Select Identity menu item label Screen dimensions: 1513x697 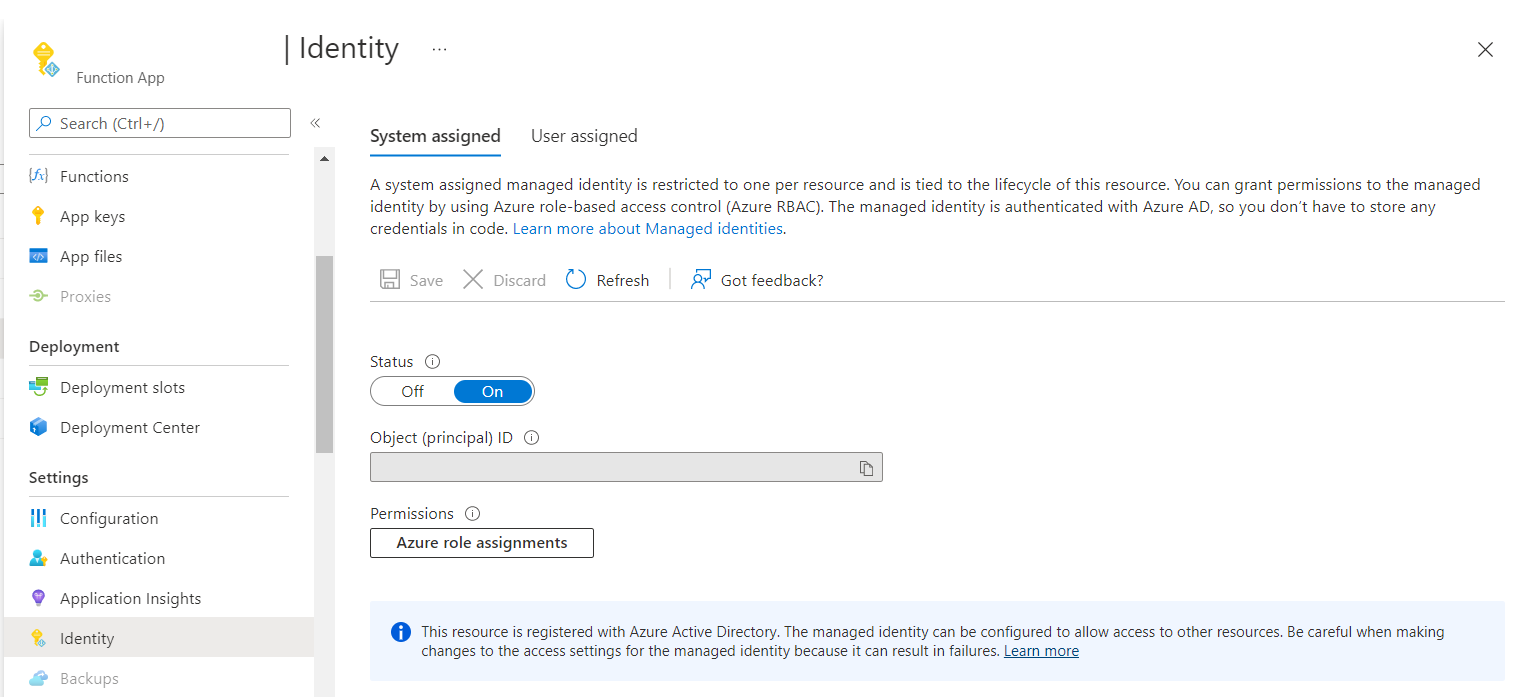(x=87, y=638)
